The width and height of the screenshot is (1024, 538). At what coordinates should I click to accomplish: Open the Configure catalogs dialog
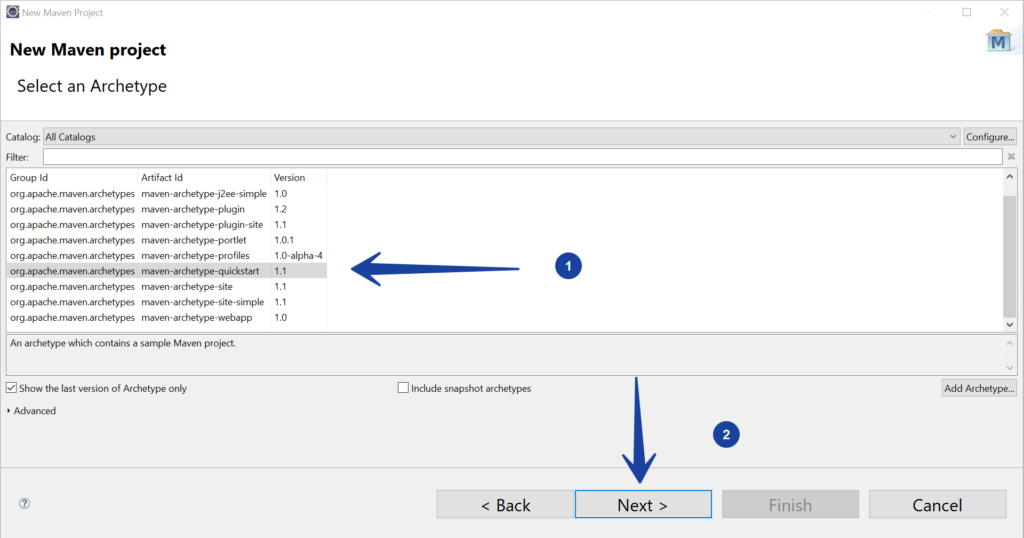(x=990, y=136)
